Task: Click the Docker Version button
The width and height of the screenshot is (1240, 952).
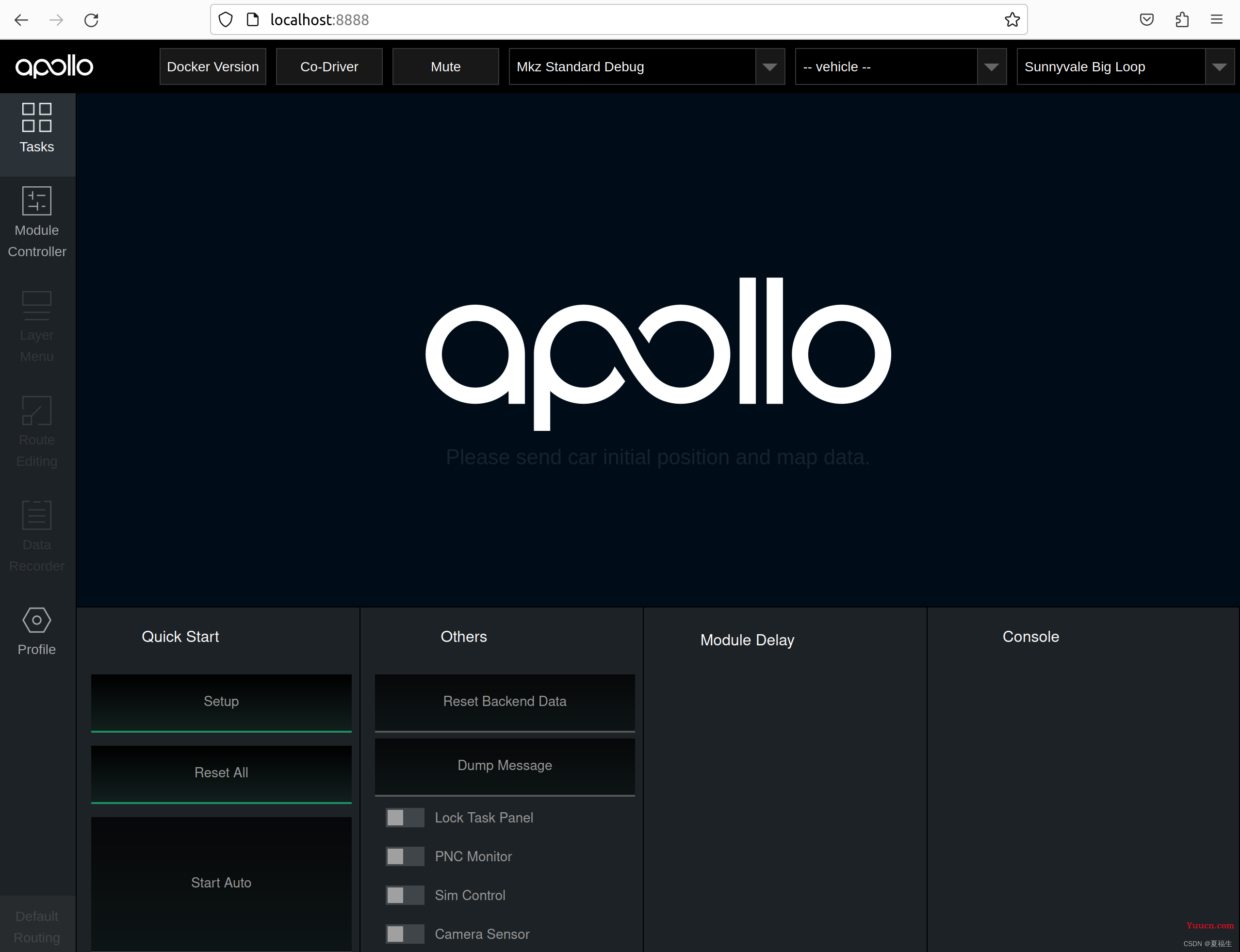Action: [x=213, y=67]
